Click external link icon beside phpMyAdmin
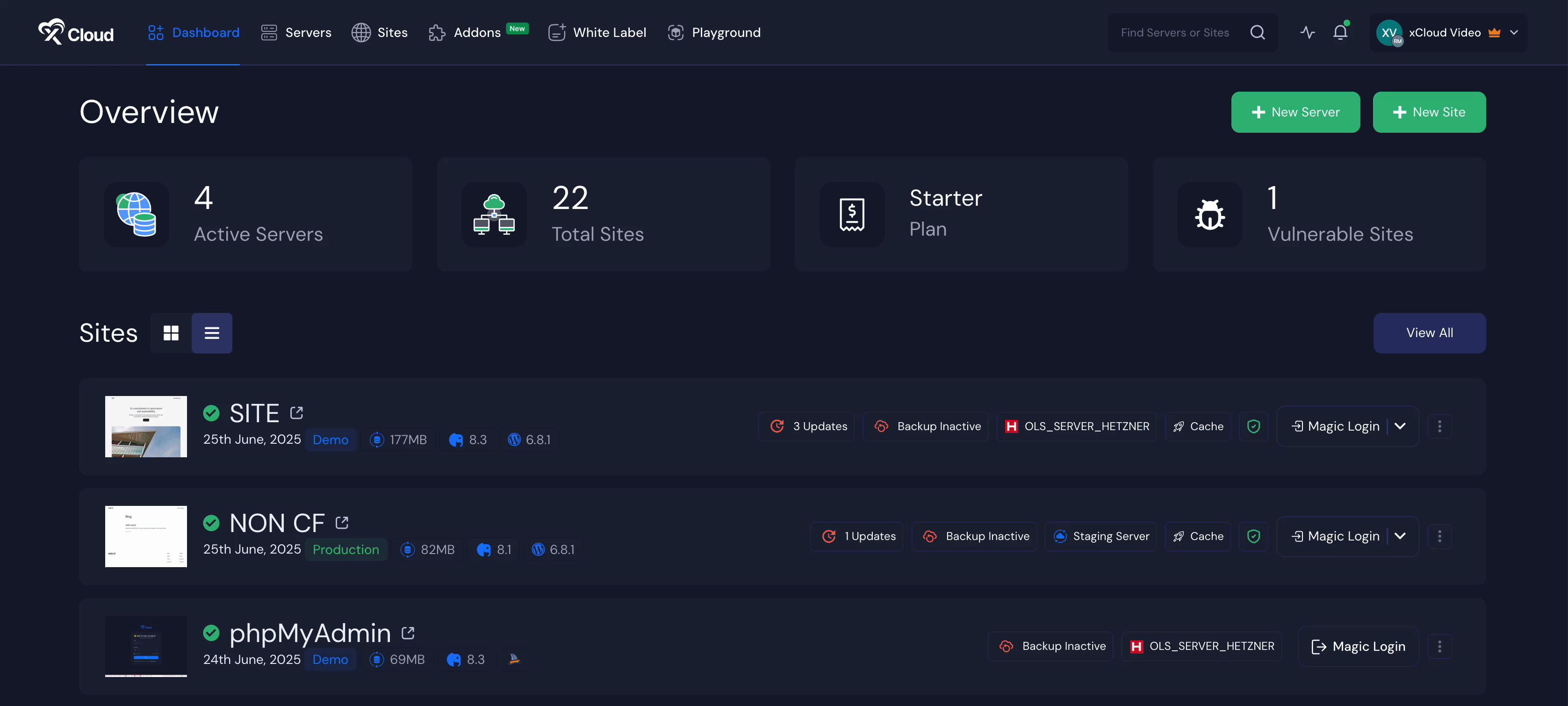Image resolution: width=1568 pixels, height=706 pixels. point(408,633)
